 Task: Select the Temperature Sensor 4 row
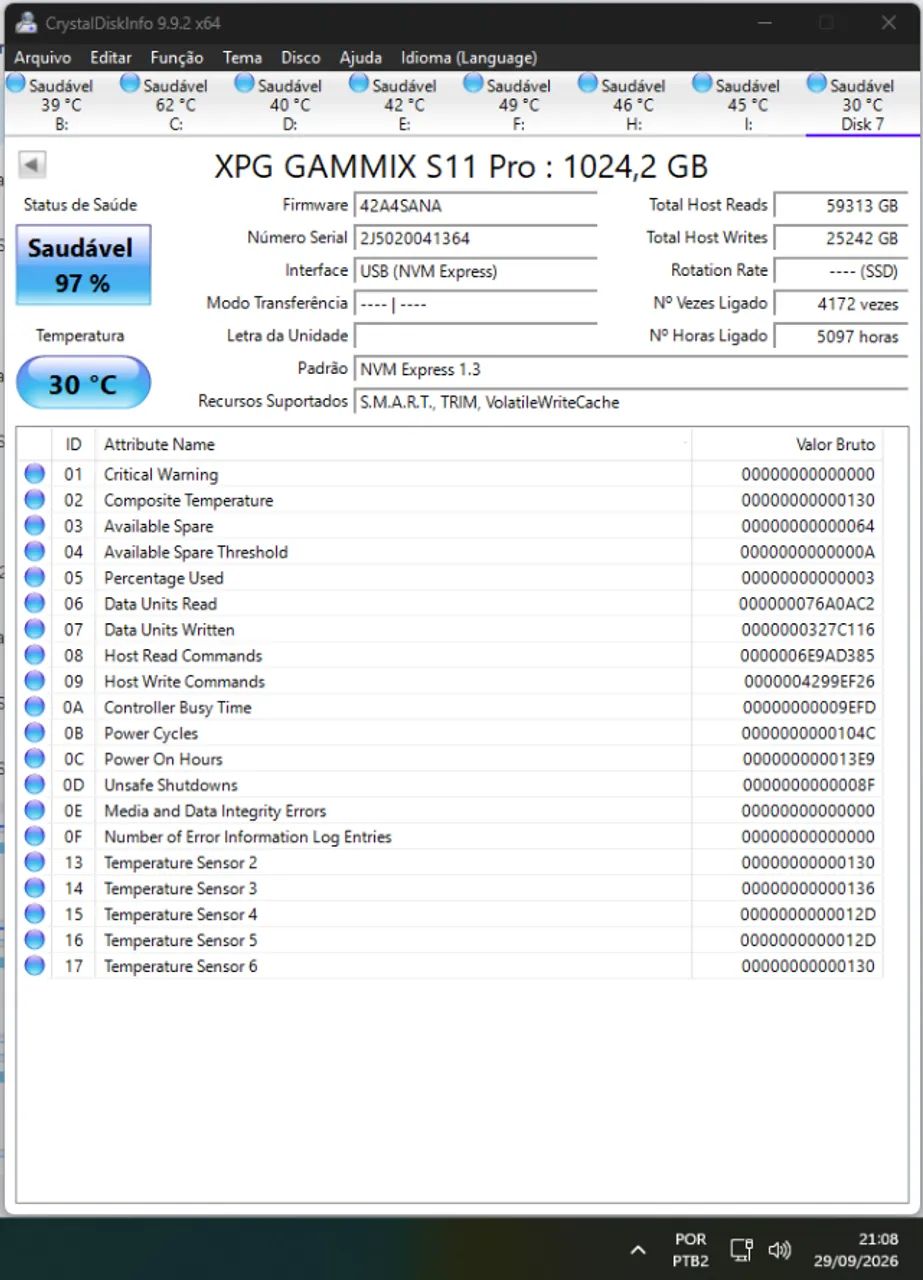450,915
